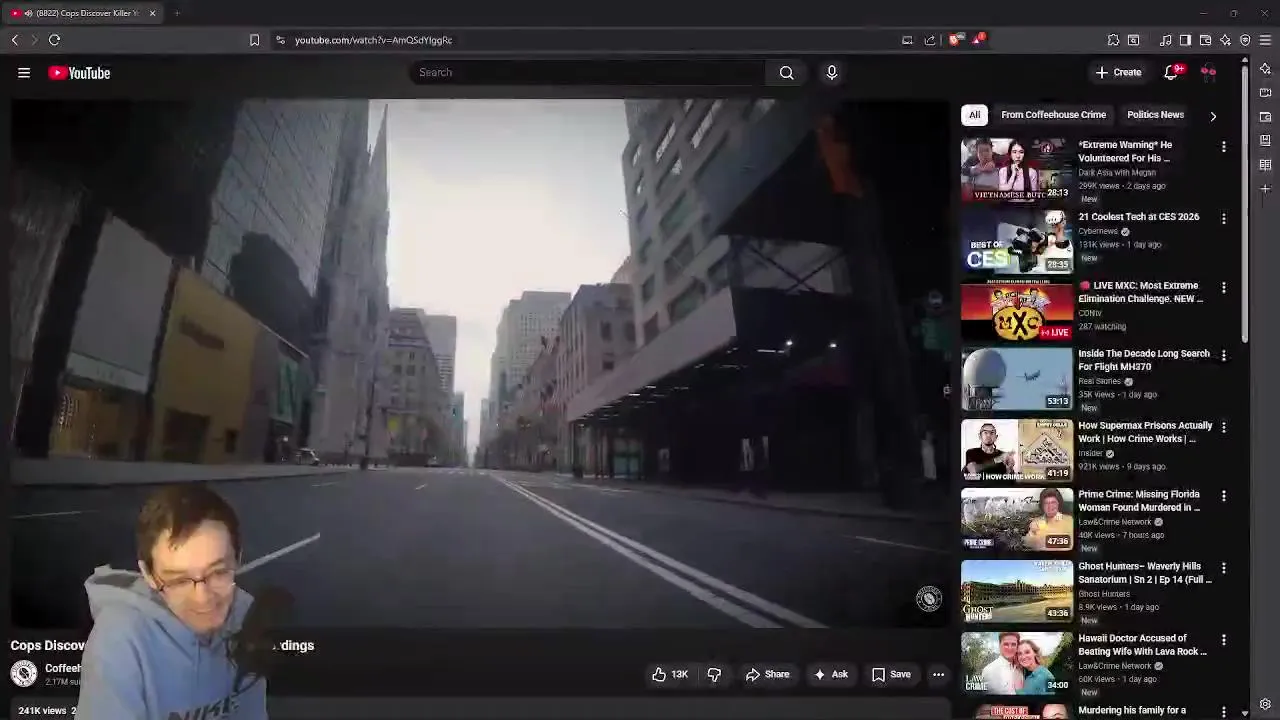Image resolution: width=1280 pixels, height=720 pixels.
Task: Select the All filter chip
Action: tap(974, 115)
